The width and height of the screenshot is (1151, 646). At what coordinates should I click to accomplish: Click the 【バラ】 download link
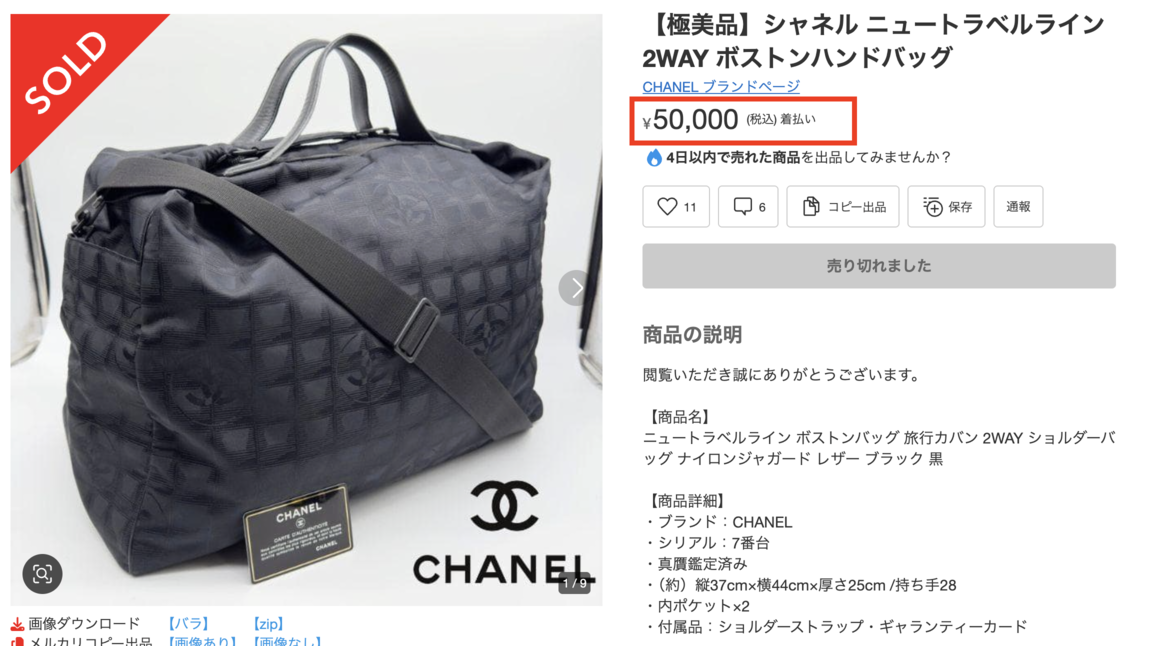188,624
